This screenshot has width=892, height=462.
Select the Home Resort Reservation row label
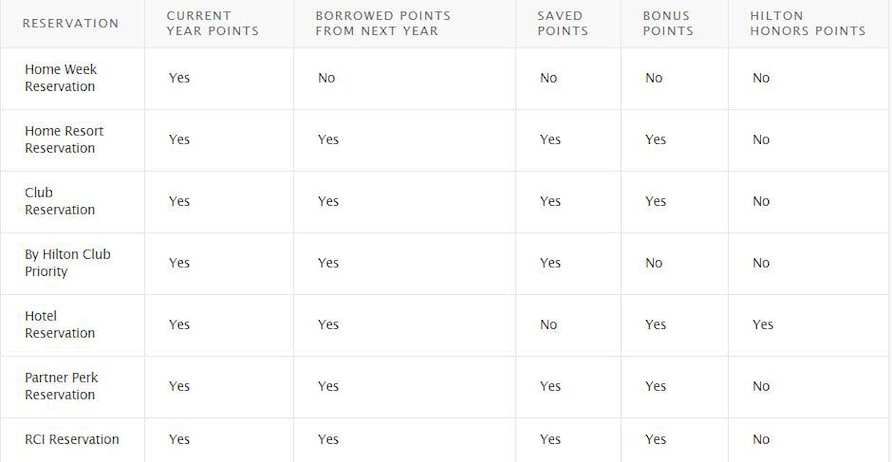64,139
